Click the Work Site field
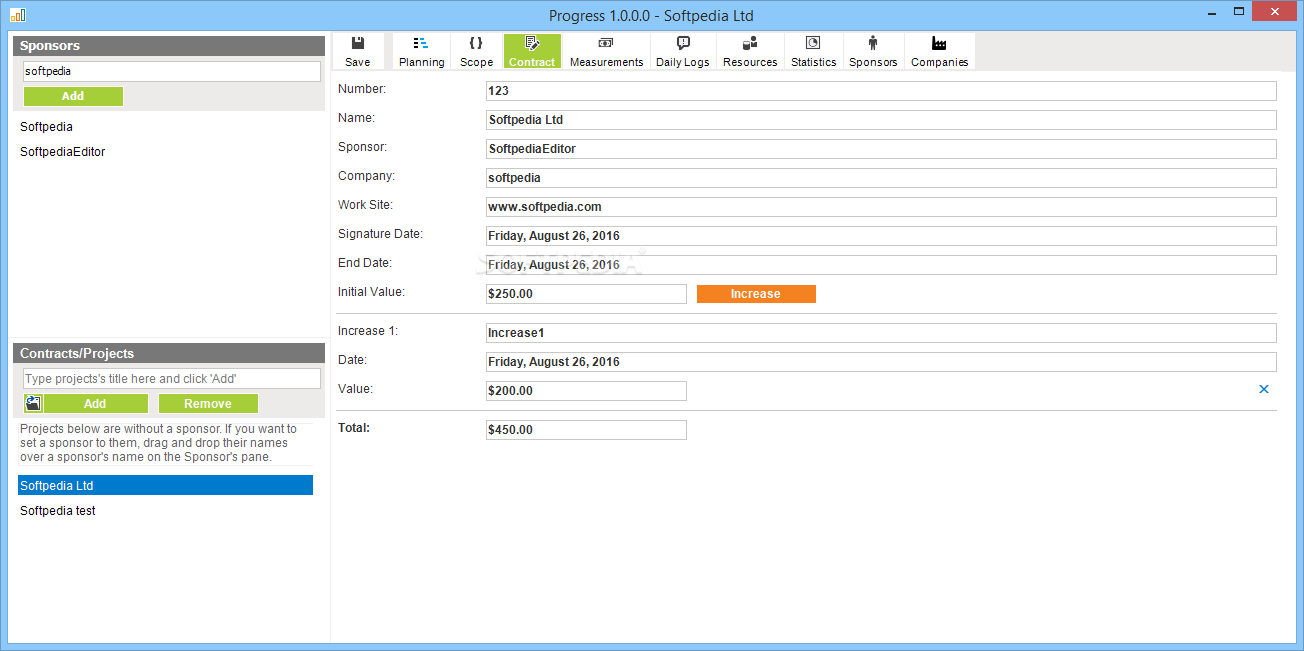This screenshot has height=651, width=1304. 881,207
